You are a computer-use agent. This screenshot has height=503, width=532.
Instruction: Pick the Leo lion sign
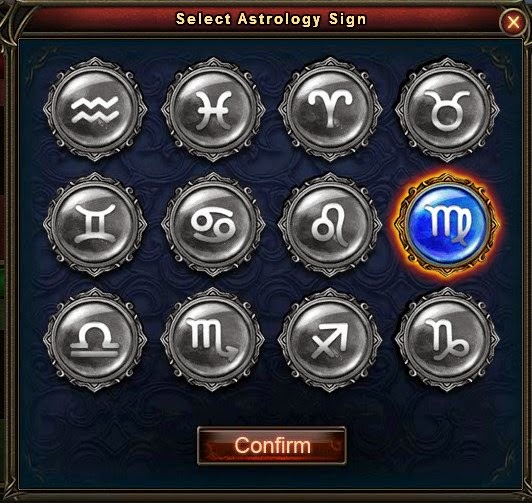(x=330, y=224)
